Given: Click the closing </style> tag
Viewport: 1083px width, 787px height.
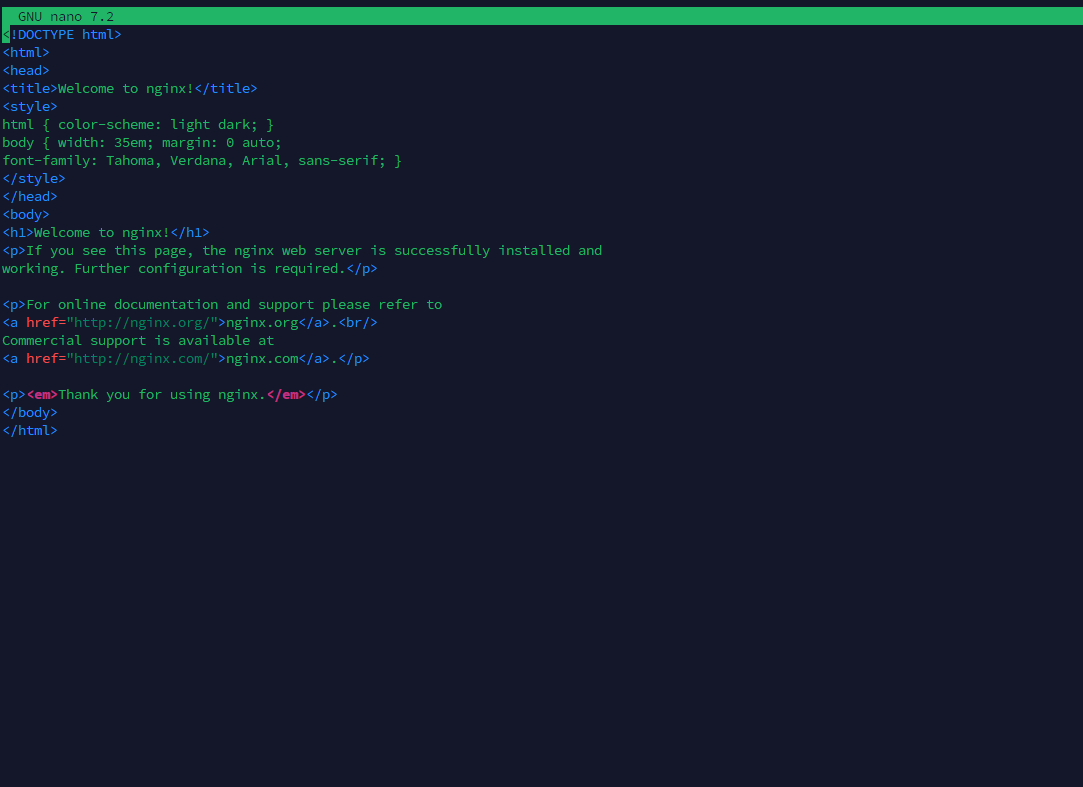Looking at the screenshot, I should click(34, 179).
